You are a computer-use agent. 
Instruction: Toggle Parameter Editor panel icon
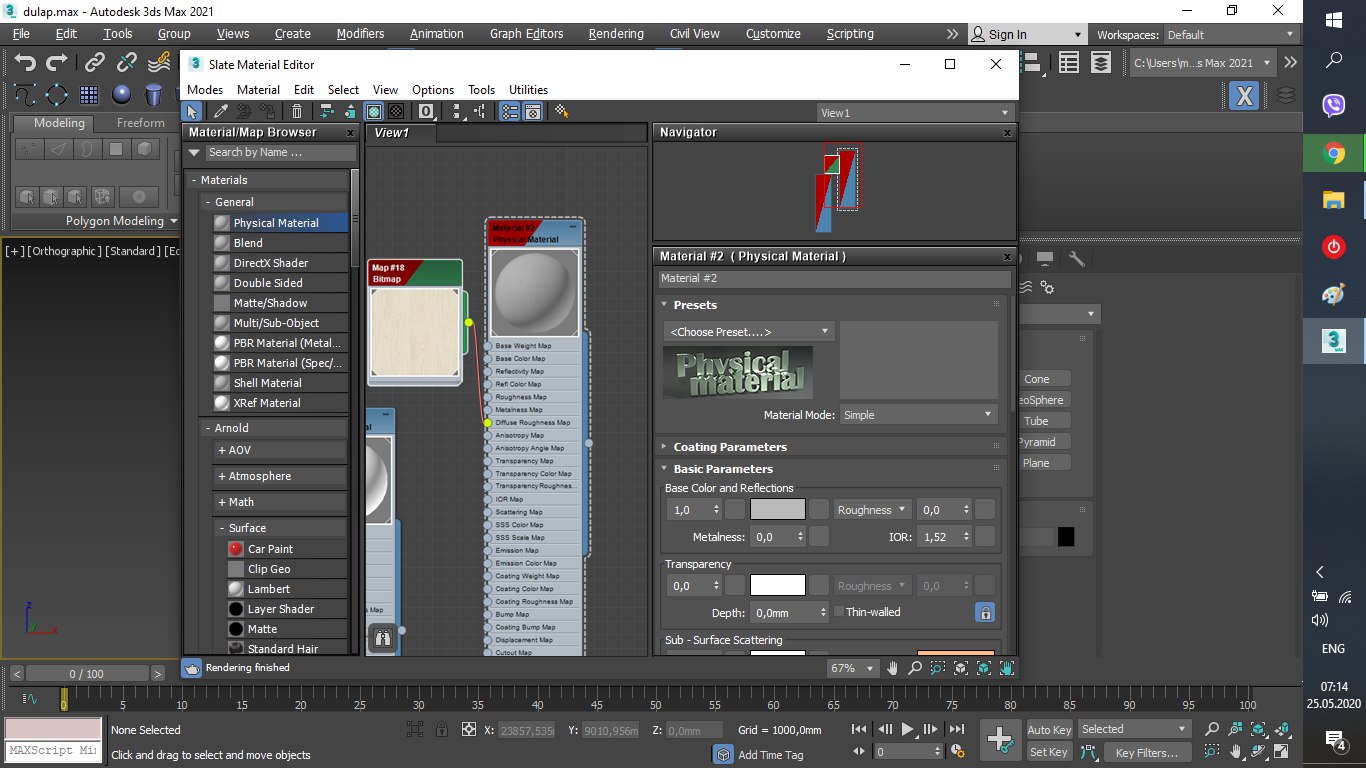532,112
